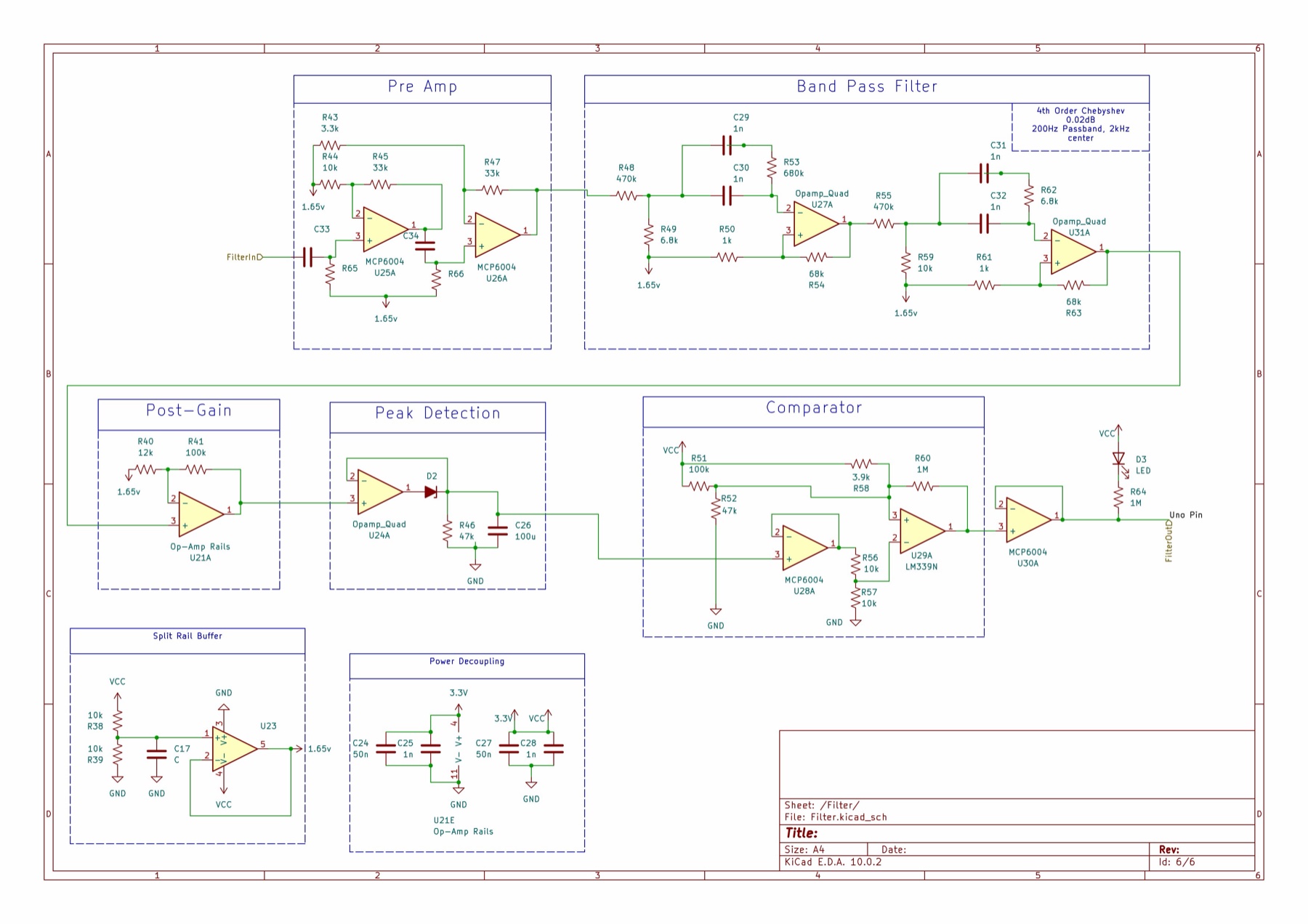Select the C26 100u capacitor
Image resolution: width=1308 pixels, height=924 pixels.
point(498,531)
